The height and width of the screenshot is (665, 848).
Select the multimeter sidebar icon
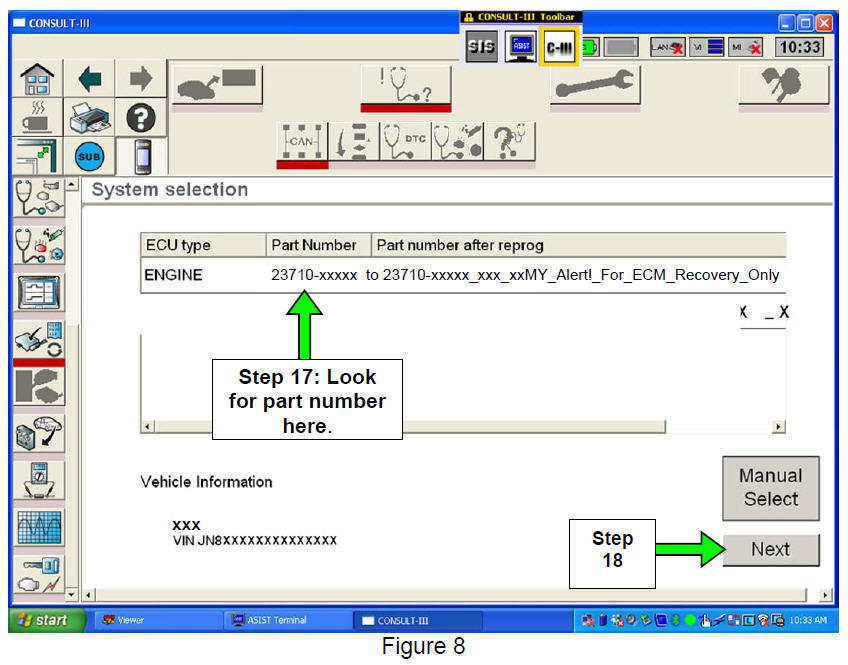[x=39, y=477]
